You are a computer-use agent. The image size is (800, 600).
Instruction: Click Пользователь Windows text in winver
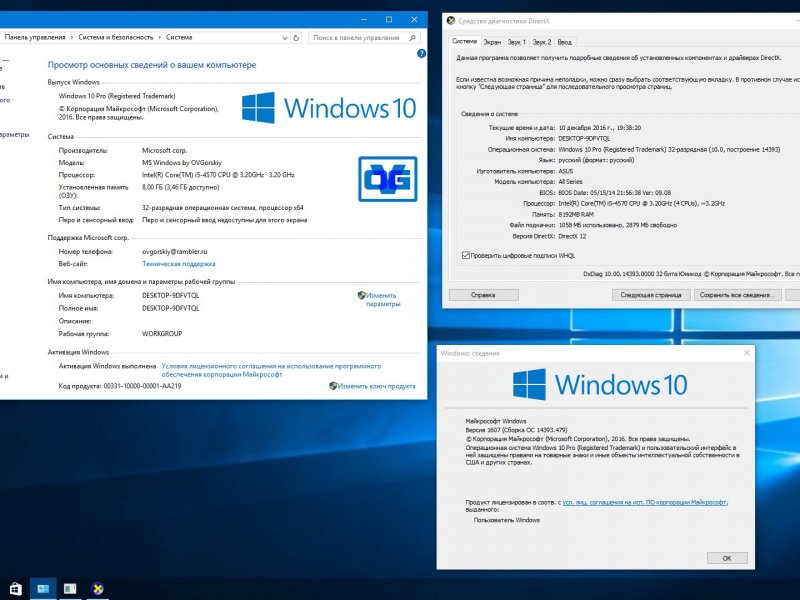[x=507, y=520]
